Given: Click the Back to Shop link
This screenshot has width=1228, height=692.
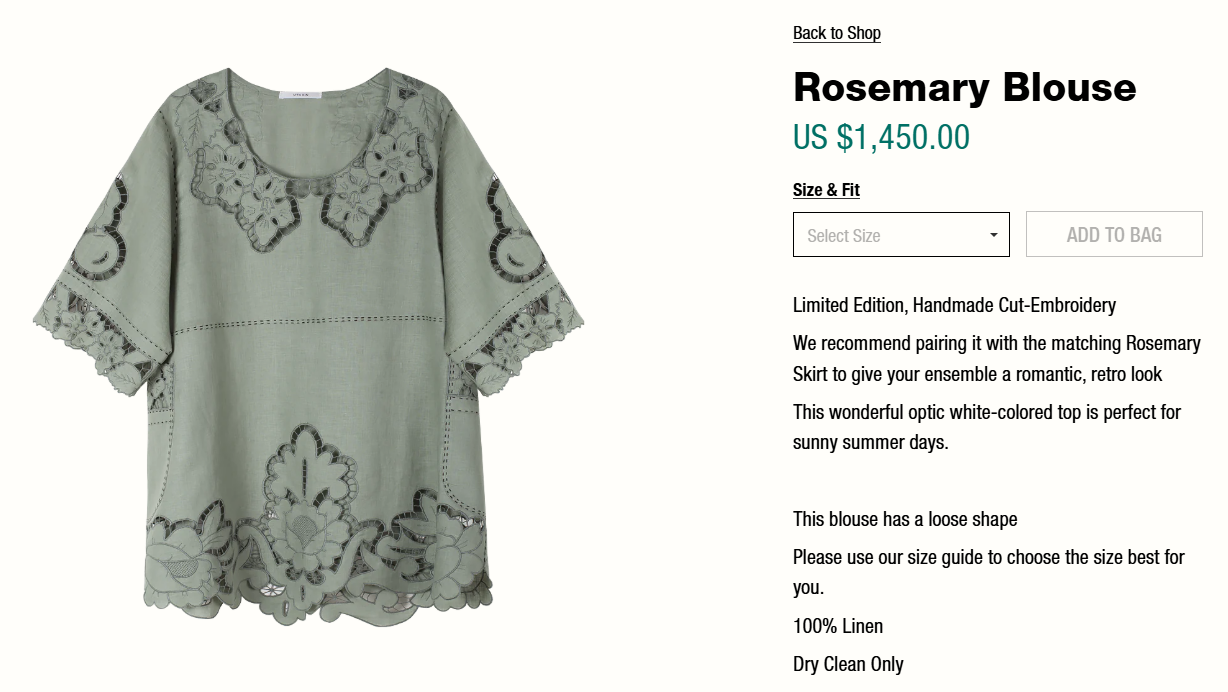Looking at the screenshot, I should 836,33.
